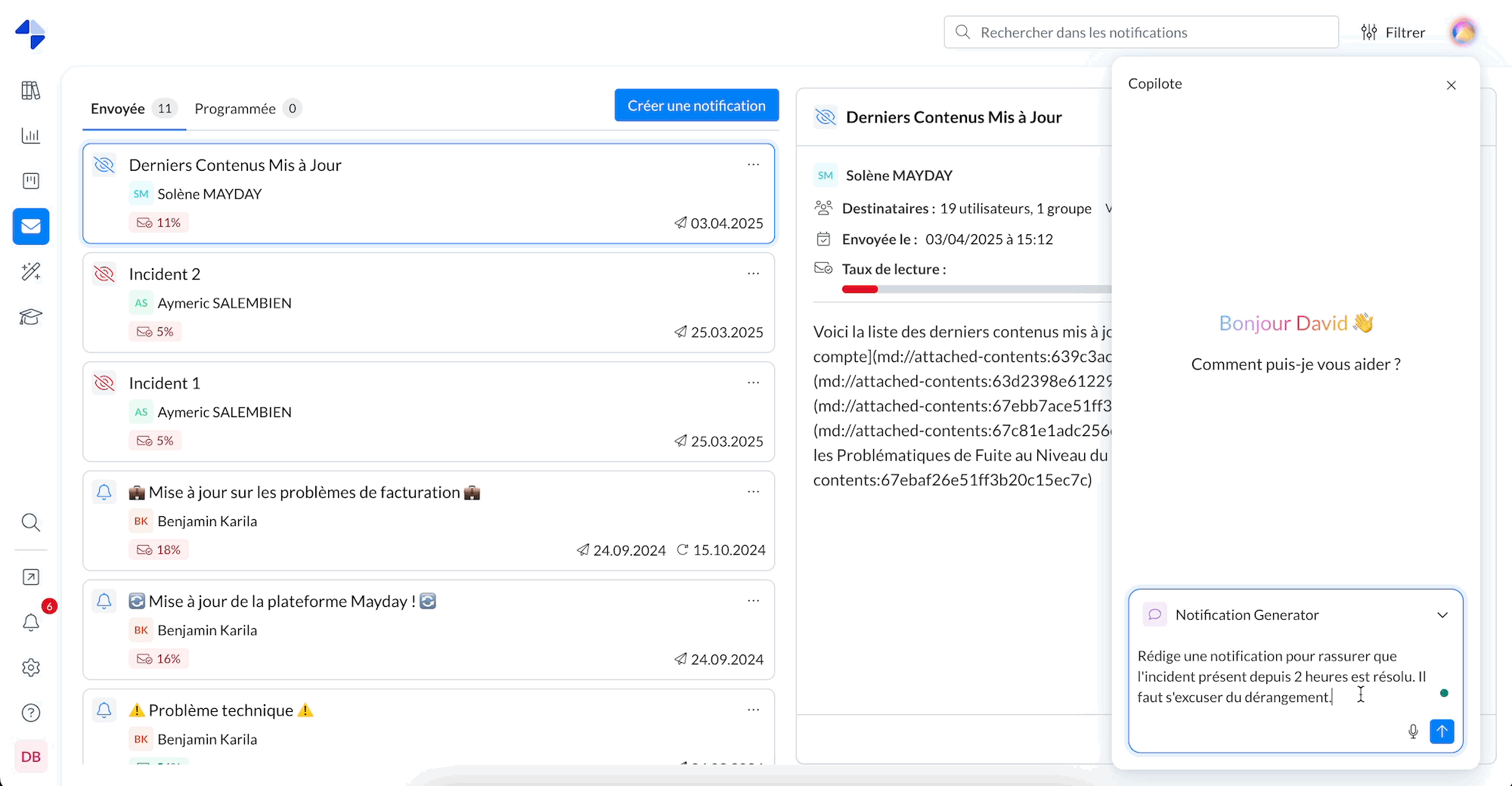The width and height of the screenshot is (1512, 786).
Task: Open the analytics chart icon in sidebar
Action: (x=31, y=136)
